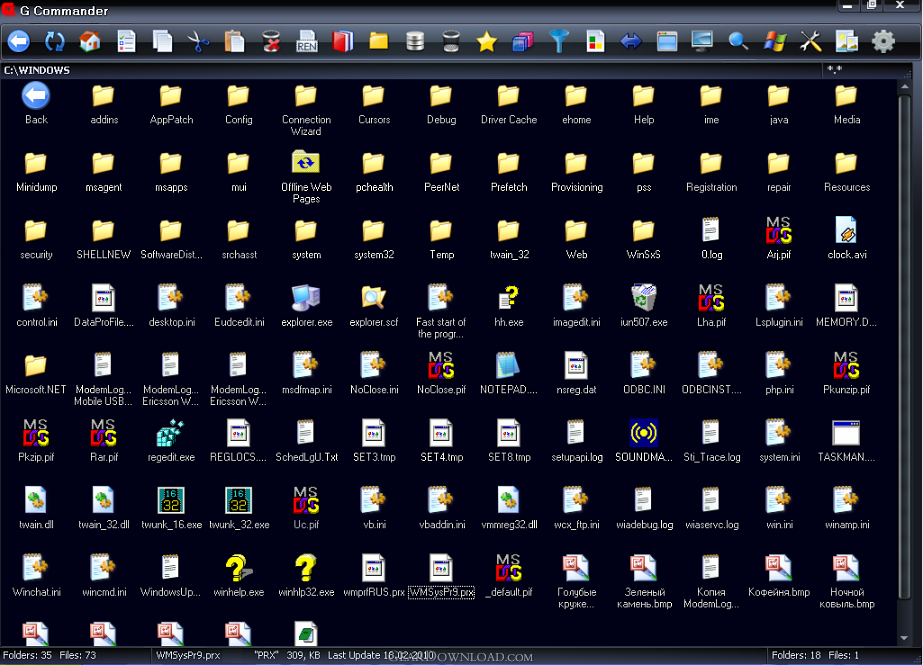Click the C:\WINDOWS path bar
Image resolution: width=923 pixels, height=665 pixels.
coord(411,70)
